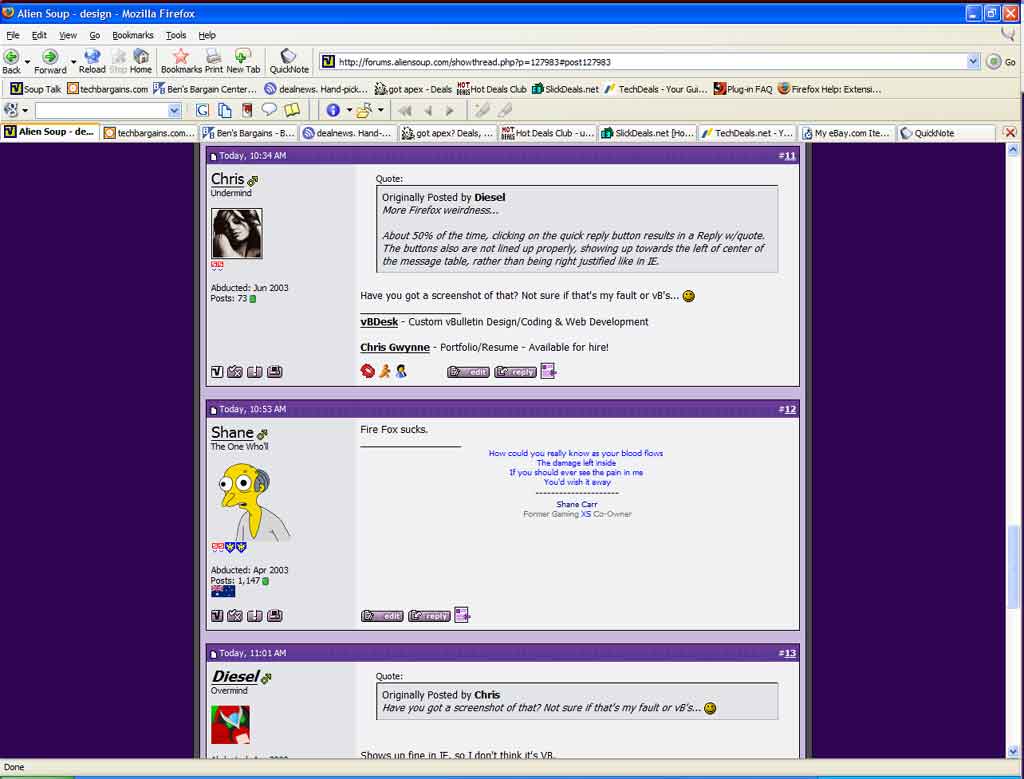Click the V profile icon under Chris's post
This screenshot has width=1024, height=779.
tap(217, 372)
